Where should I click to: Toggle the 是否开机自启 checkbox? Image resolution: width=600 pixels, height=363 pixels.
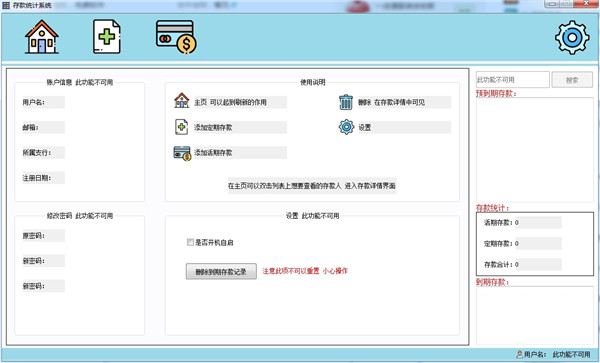point(190,242)
